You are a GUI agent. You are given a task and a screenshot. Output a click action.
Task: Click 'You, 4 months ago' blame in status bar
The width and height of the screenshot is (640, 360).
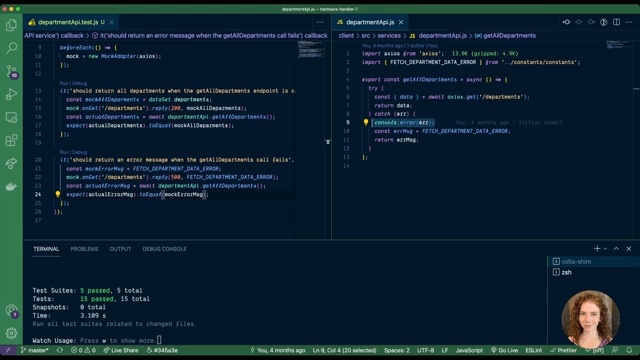tap(278, 350)
